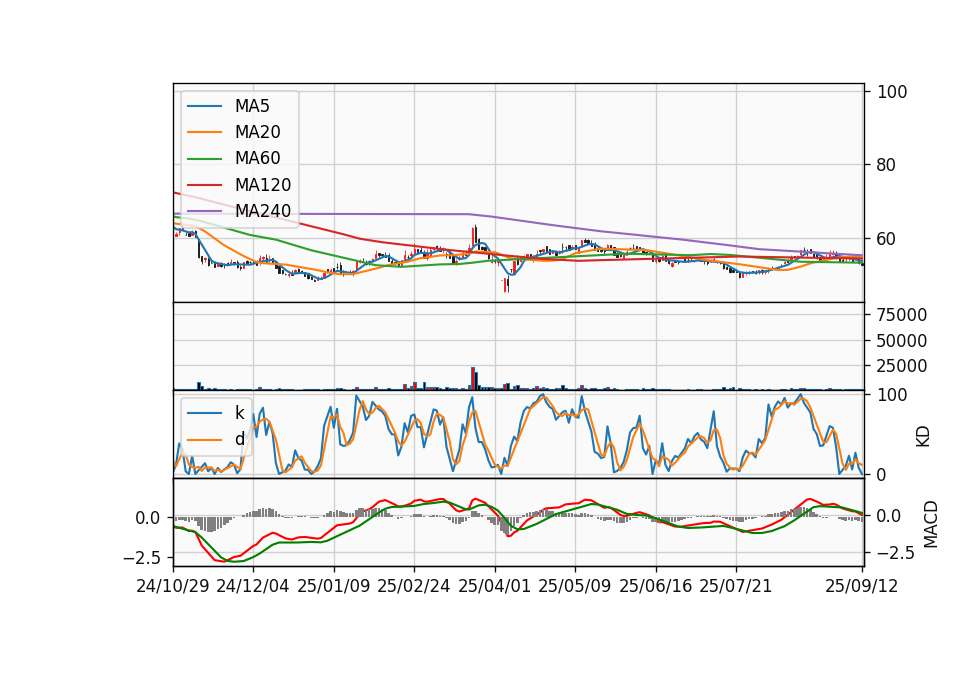Click the 25/09/12 date axis label
Image resolution: width=960 pixels, height=690 pixels.
862,586
